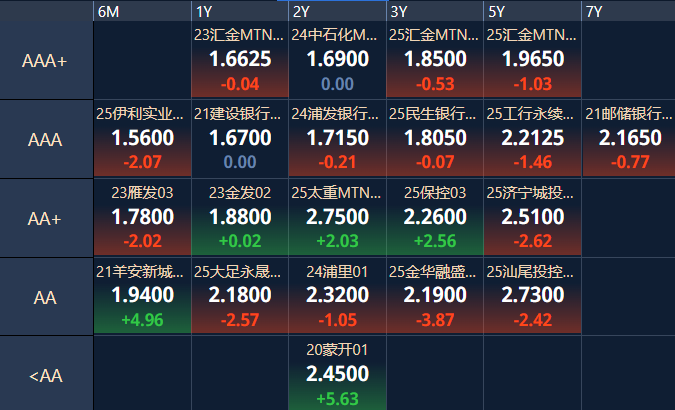Select the 6M maturity column header
Viewport: 675px width, 410px height.
142,11
